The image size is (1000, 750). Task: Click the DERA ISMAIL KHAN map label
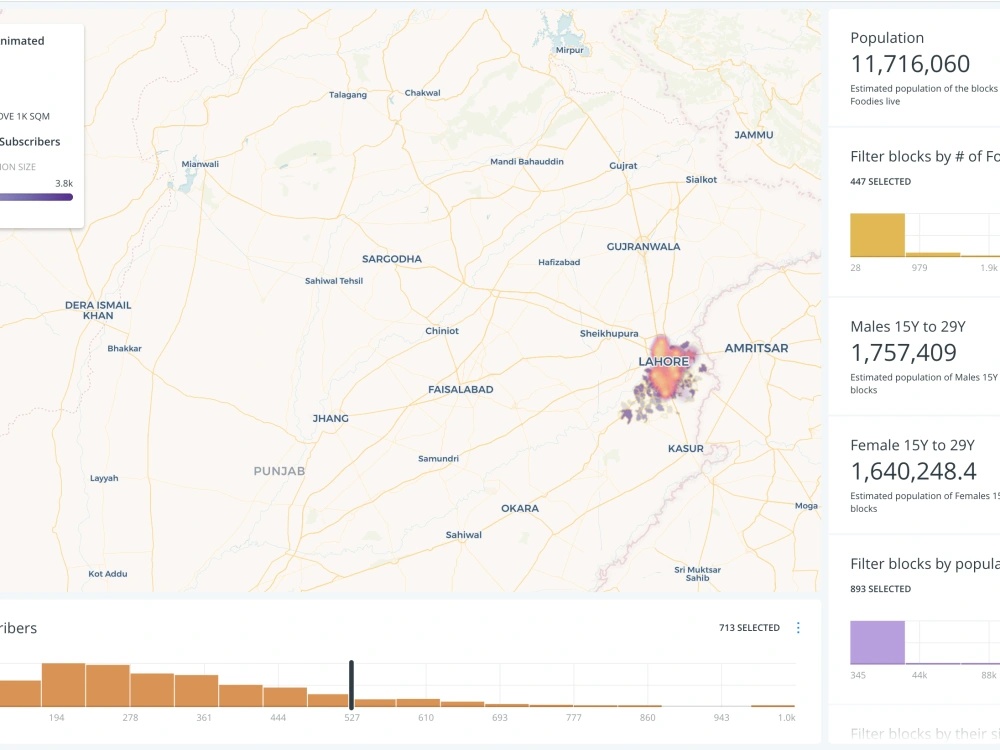[98, 311]
